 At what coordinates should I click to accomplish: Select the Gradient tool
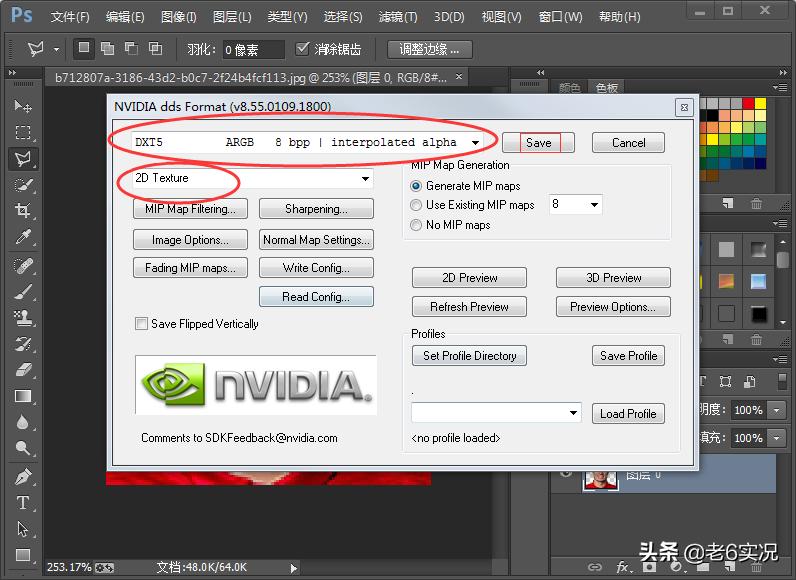pyautogui.click(x=22, y=396)
